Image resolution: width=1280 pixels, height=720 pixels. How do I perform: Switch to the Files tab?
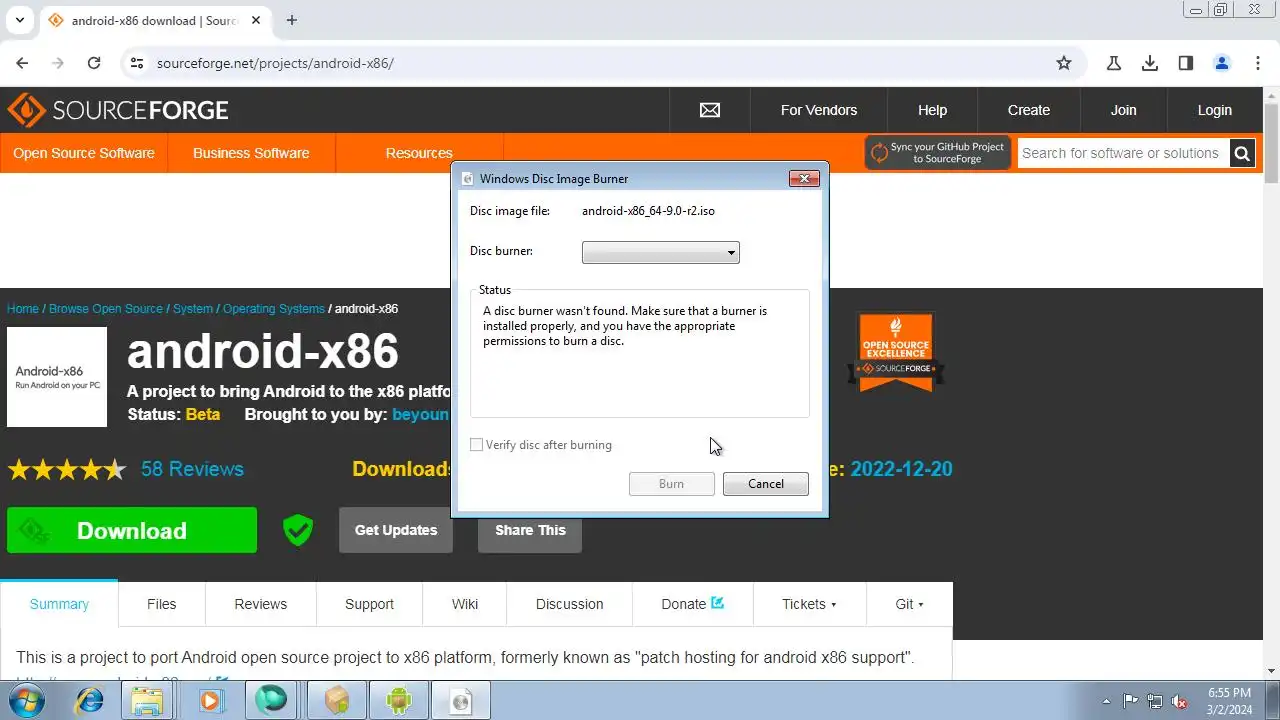161,604
